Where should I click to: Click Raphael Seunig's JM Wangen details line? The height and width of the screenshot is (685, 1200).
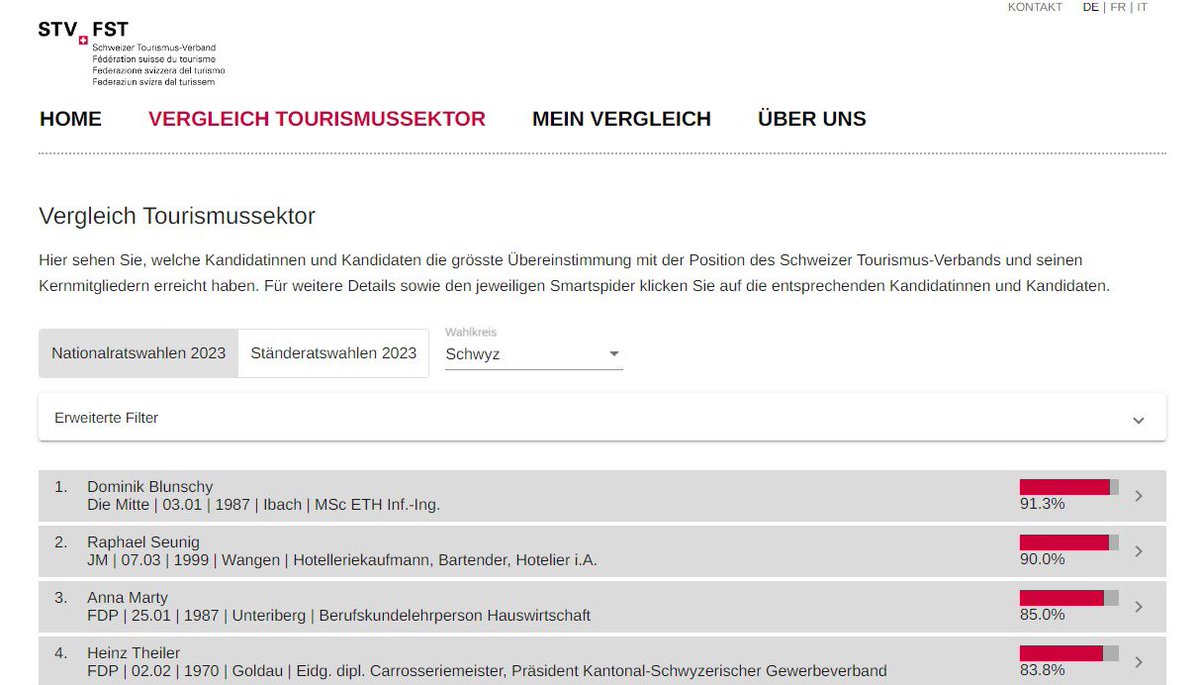click(342, 560)
